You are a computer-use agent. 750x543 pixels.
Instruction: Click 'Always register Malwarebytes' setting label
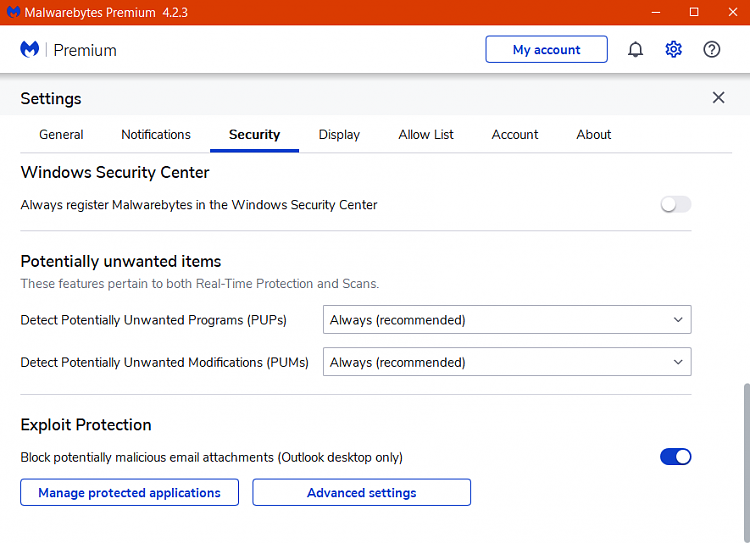pyautogui.click(x=199, y=205)
